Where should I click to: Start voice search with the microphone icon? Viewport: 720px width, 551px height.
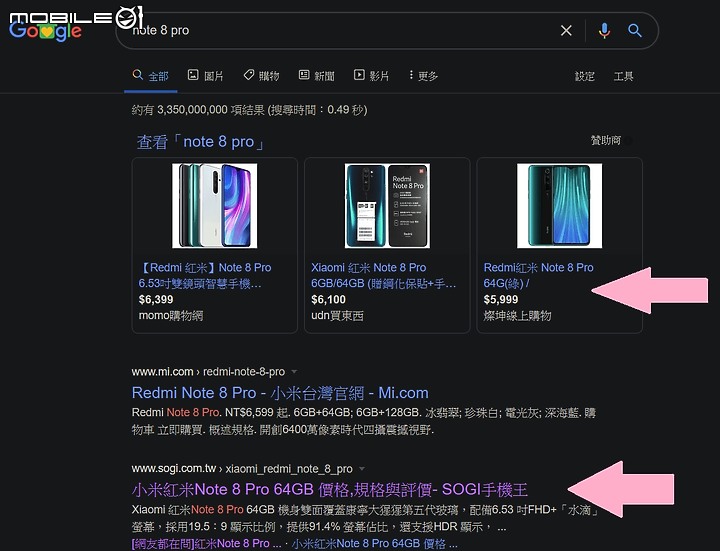604,31
